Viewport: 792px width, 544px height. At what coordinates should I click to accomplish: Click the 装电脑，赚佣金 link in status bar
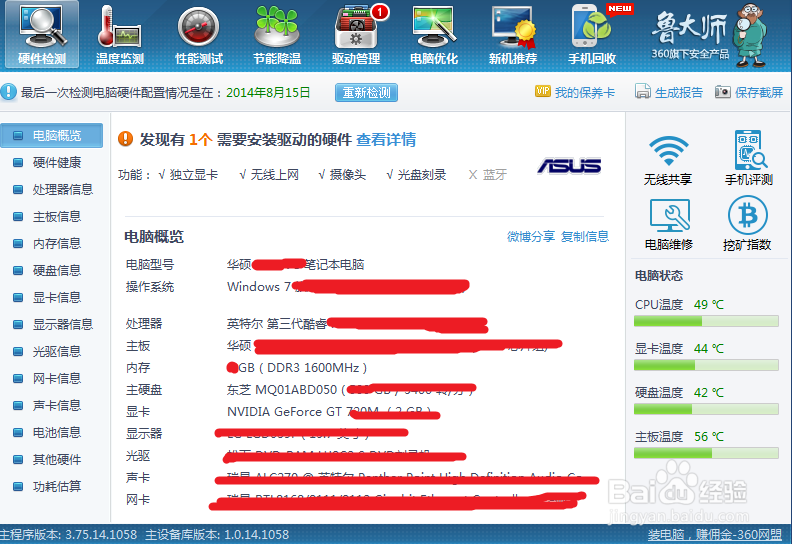point(714,535)
